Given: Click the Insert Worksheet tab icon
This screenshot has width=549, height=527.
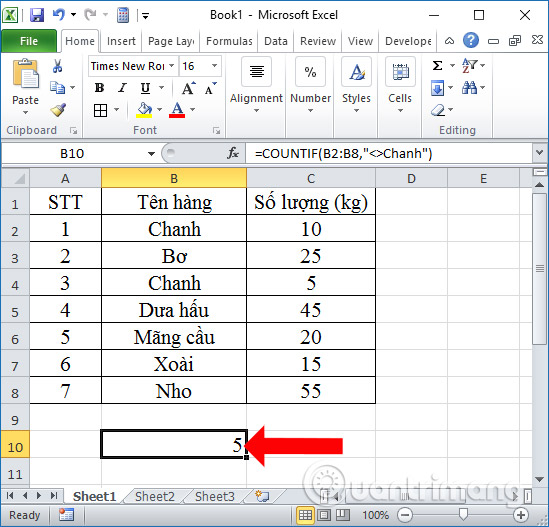Looking at the screenshot, I should coord(262,496).
